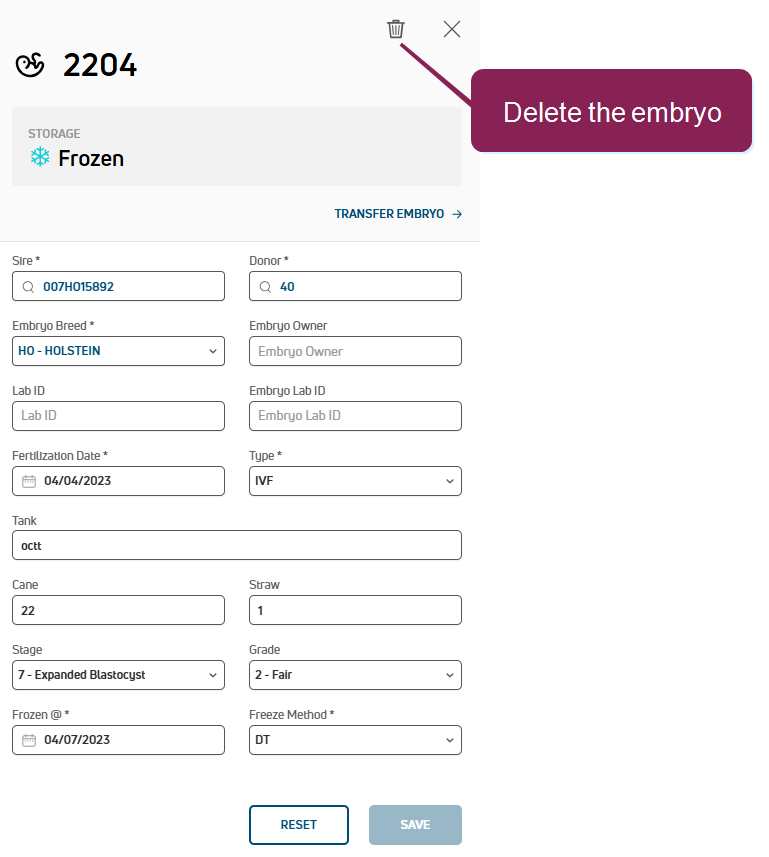Click the search icon in Sire field
769x857 pixels.
[29, 287]
